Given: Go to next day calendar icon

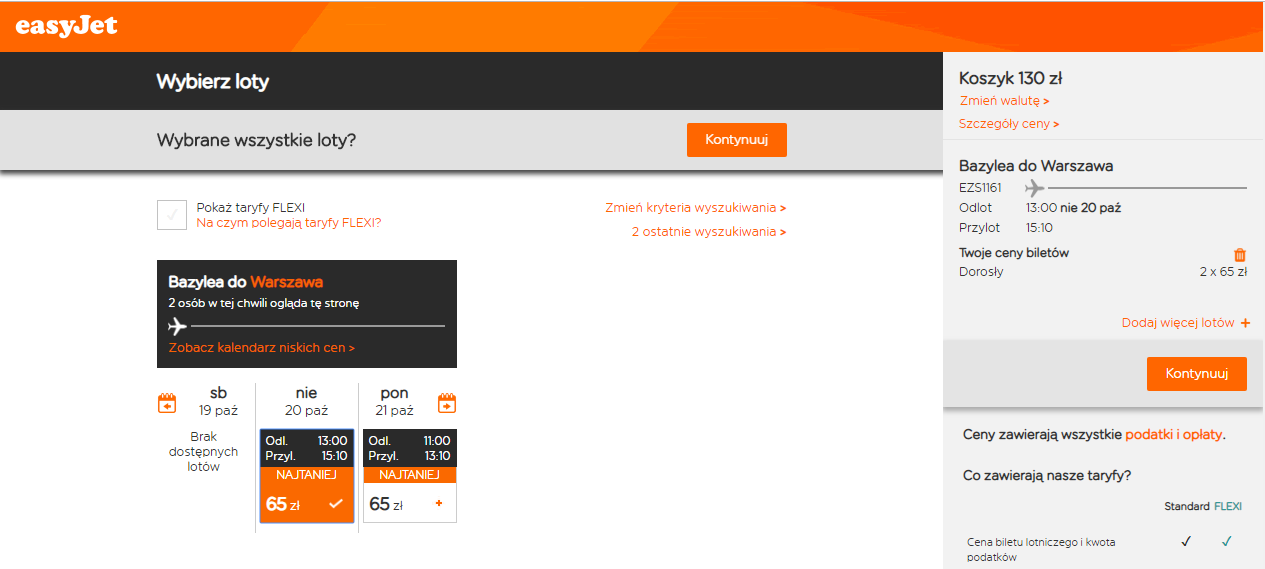Looking at the screenshot, I should point(447,403).
